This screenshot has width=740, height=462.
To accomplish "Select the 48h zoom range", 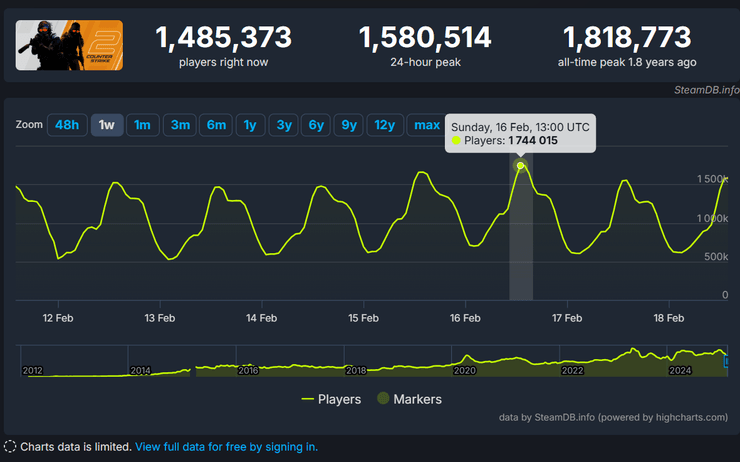I will 67,125.
